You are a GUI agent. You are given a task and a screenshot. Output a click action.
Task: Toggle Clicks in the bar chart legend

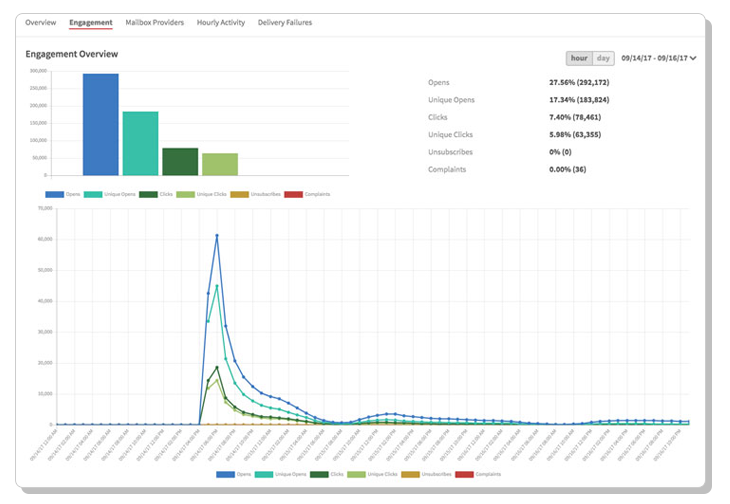click(156, 194)
